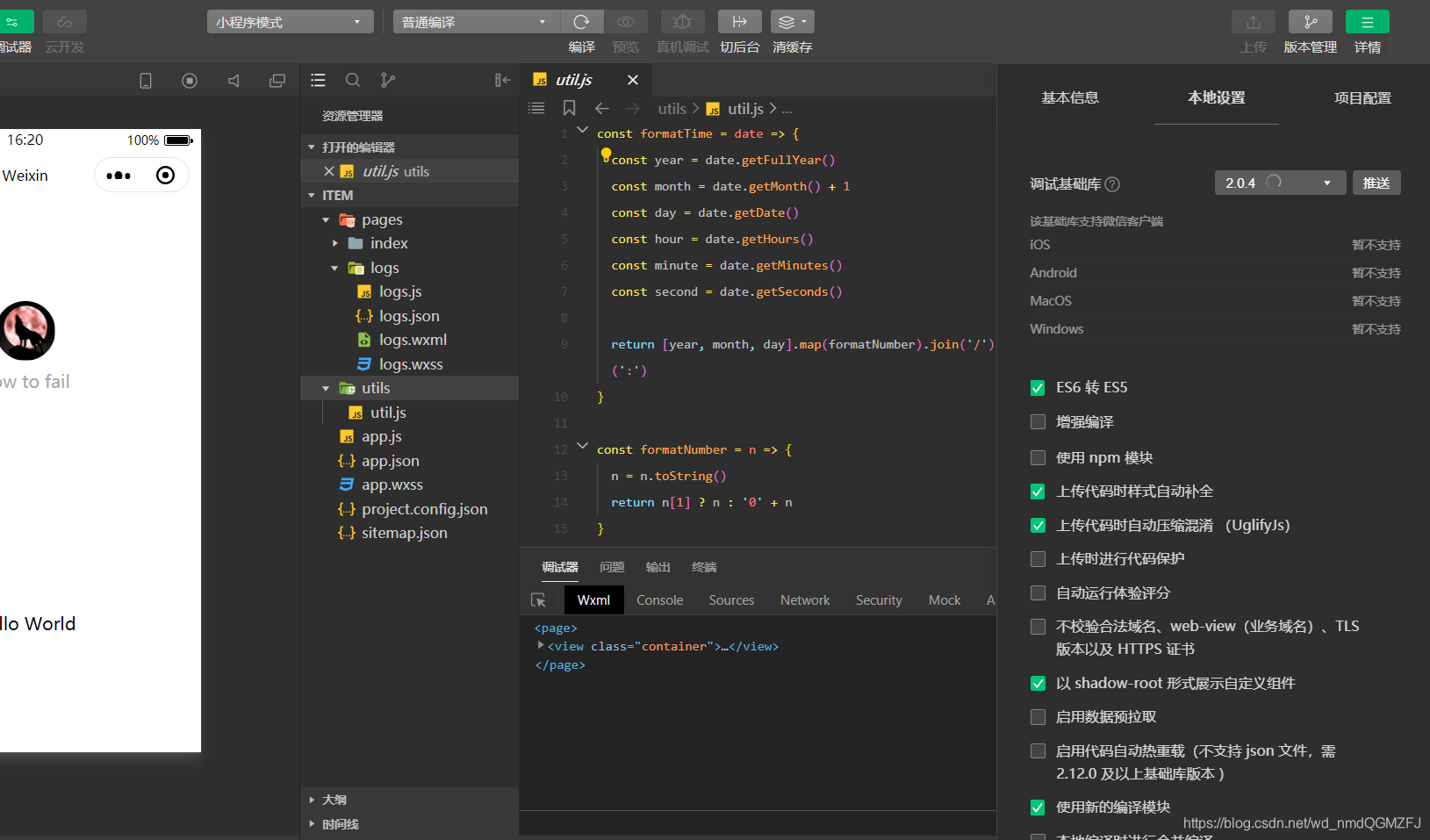This screenshot has width=1430, height=840.
Task: Collapse the logs folder
Action: click(x=334, y=268)
